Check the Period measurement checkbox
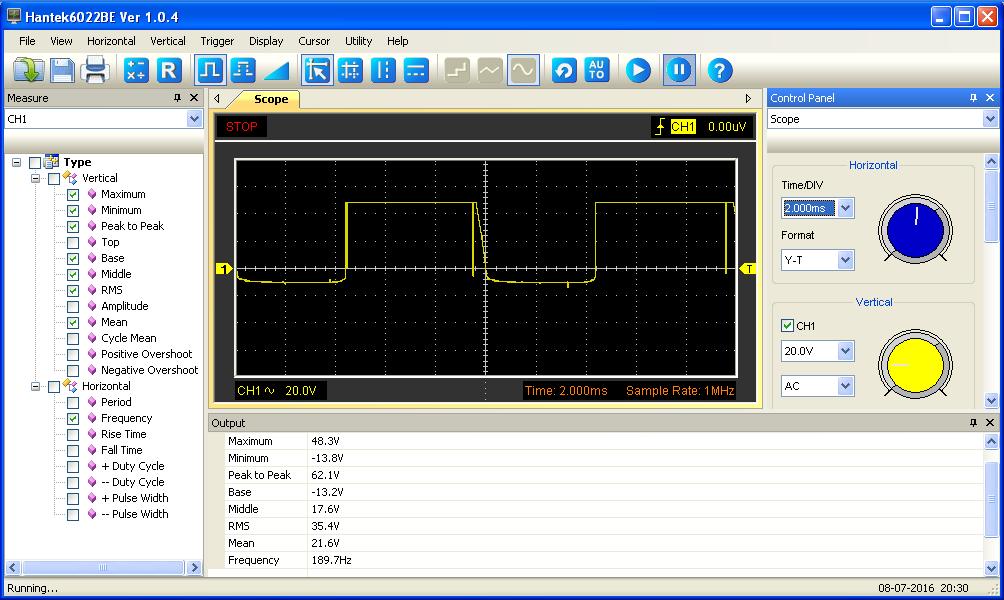 [73, 403]
